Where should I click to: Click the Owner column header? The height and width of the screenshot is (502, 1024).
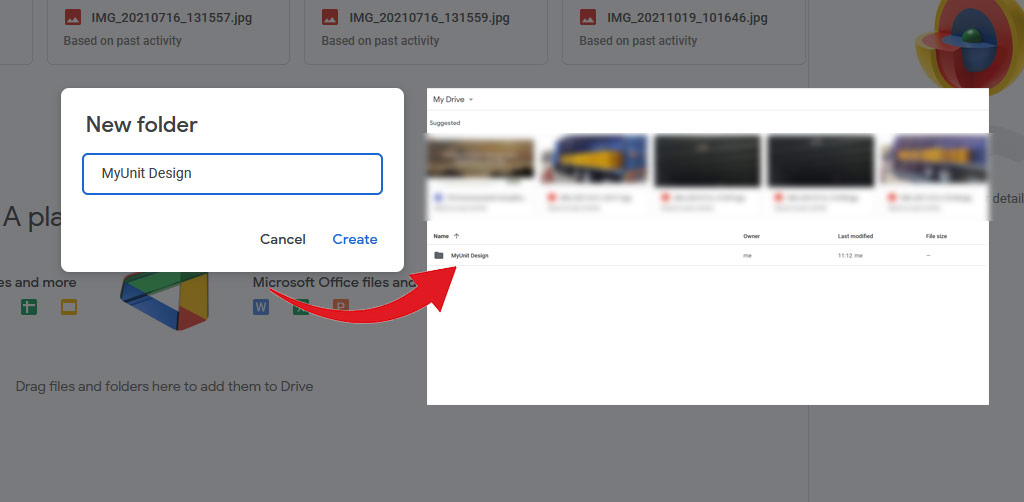751,236
